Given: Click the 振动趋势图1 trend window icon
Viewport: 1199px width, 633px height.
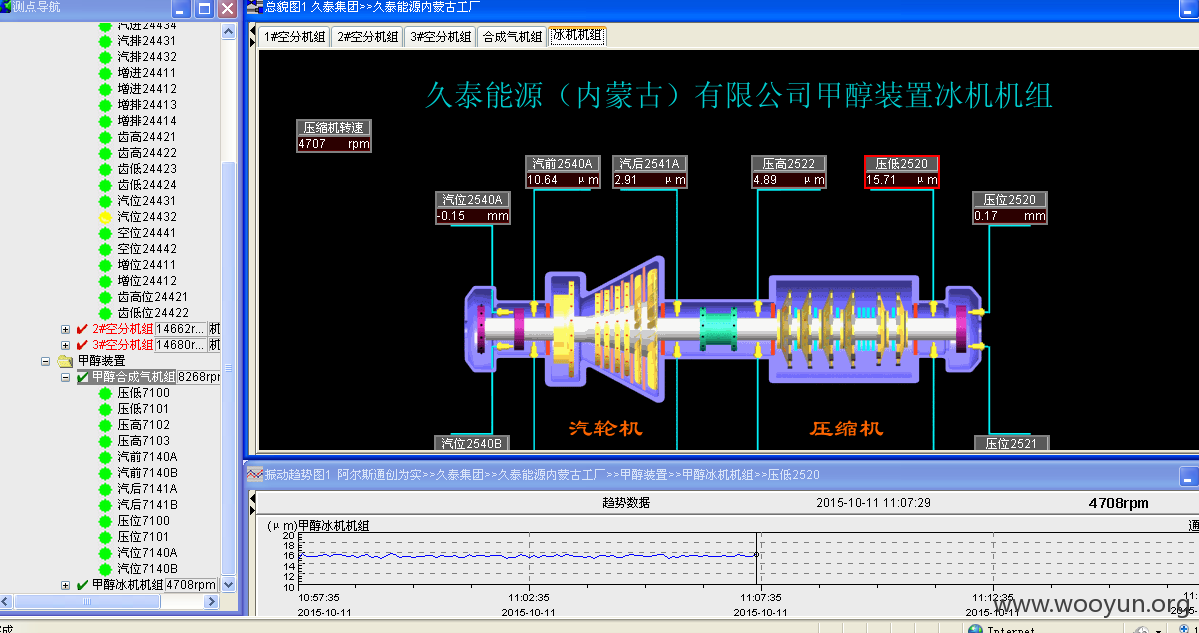Looking at the screenshot, I should point(255,475).
